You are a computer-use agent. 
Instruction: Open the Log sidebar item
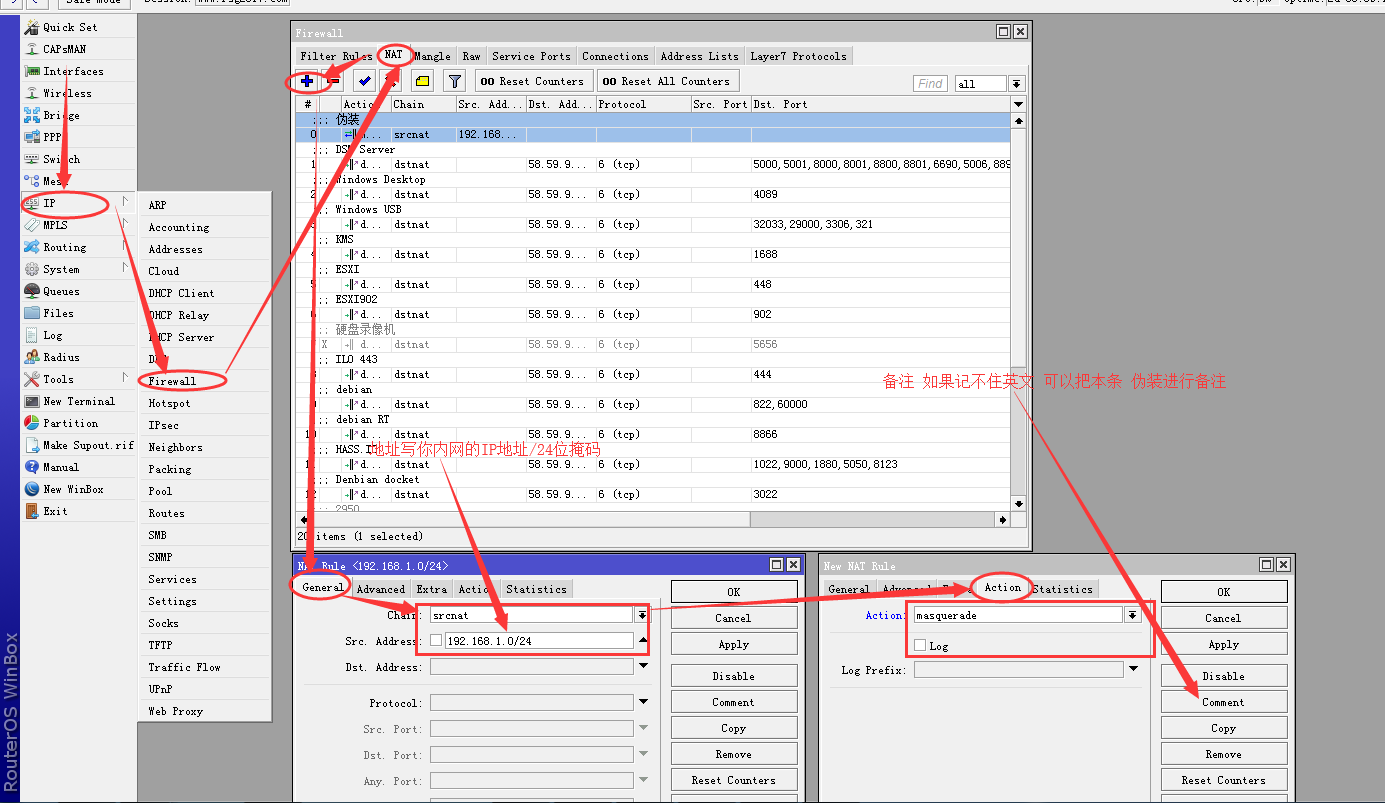pos(52,335)
